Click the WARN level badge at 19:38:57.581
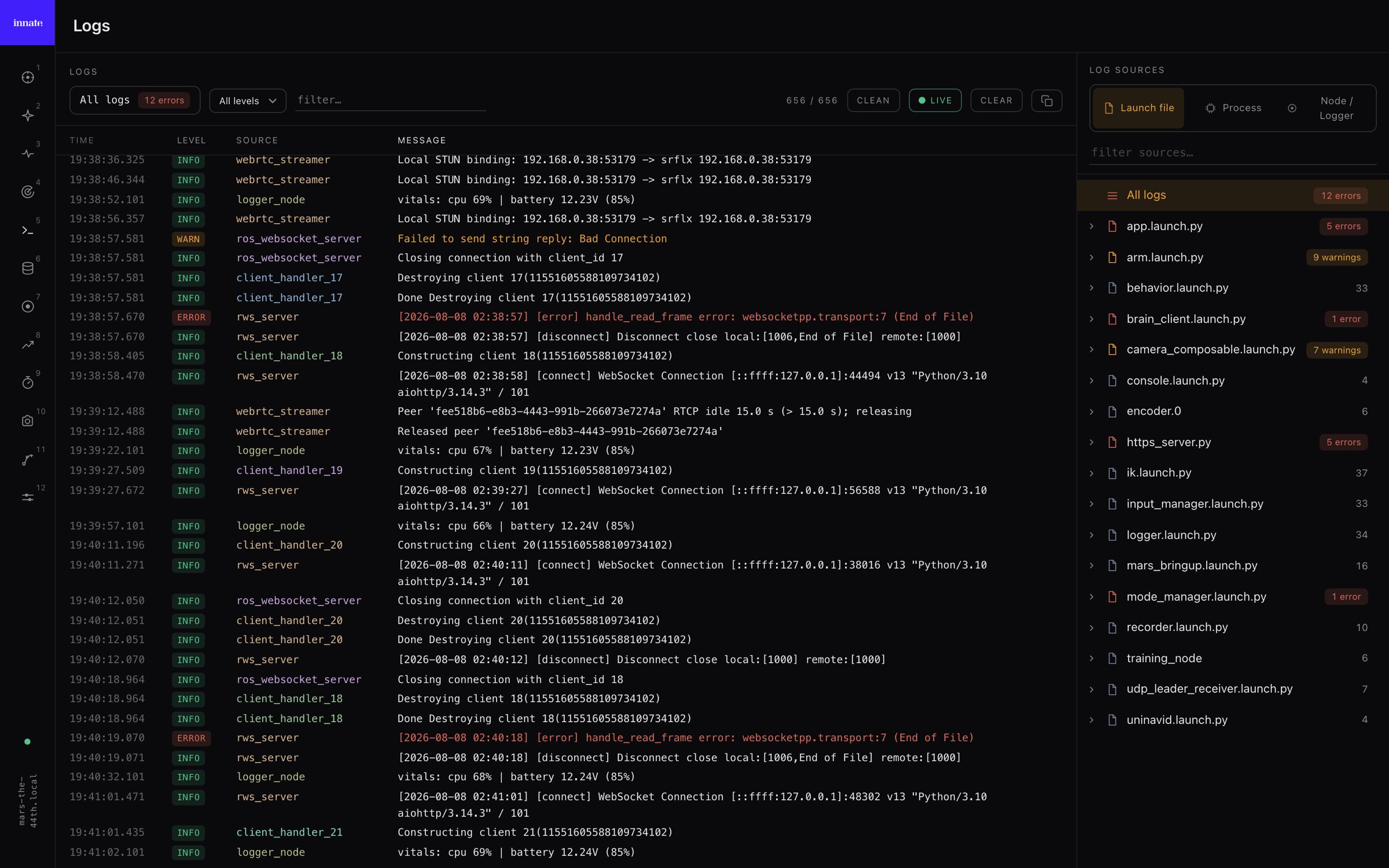This screenshot has height=868, width=1389. tap(188, 239)
